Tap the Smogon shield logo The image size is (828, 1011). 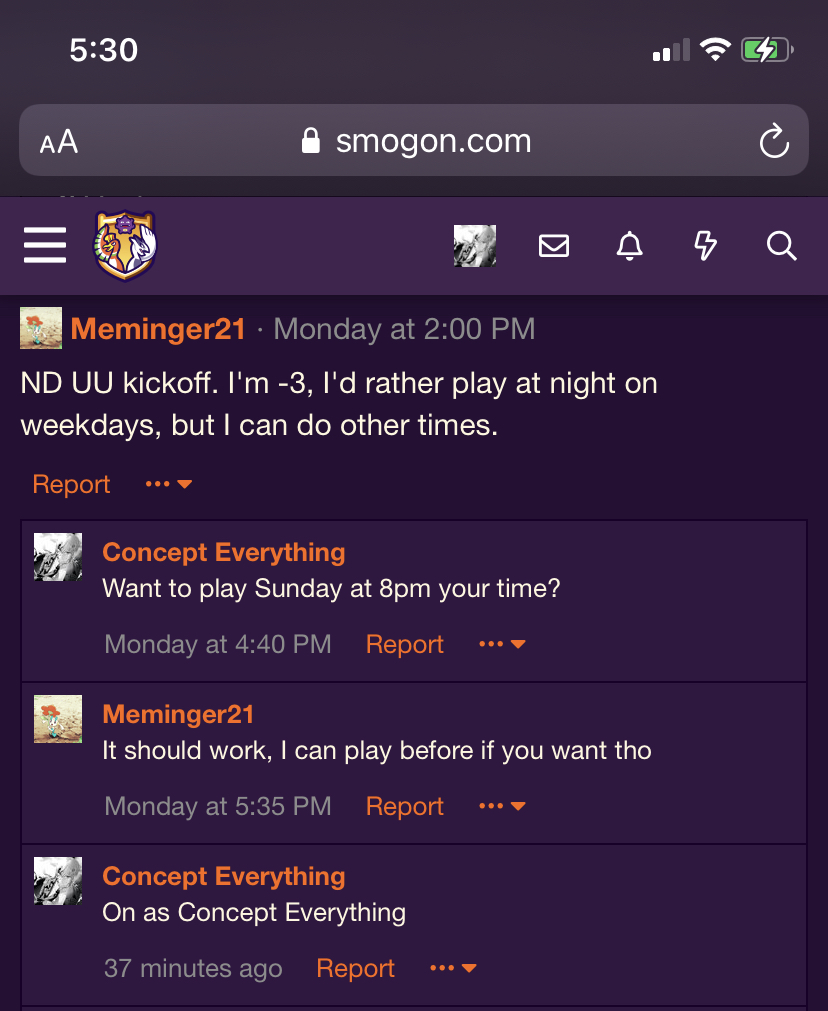click(x=125, y=245)
